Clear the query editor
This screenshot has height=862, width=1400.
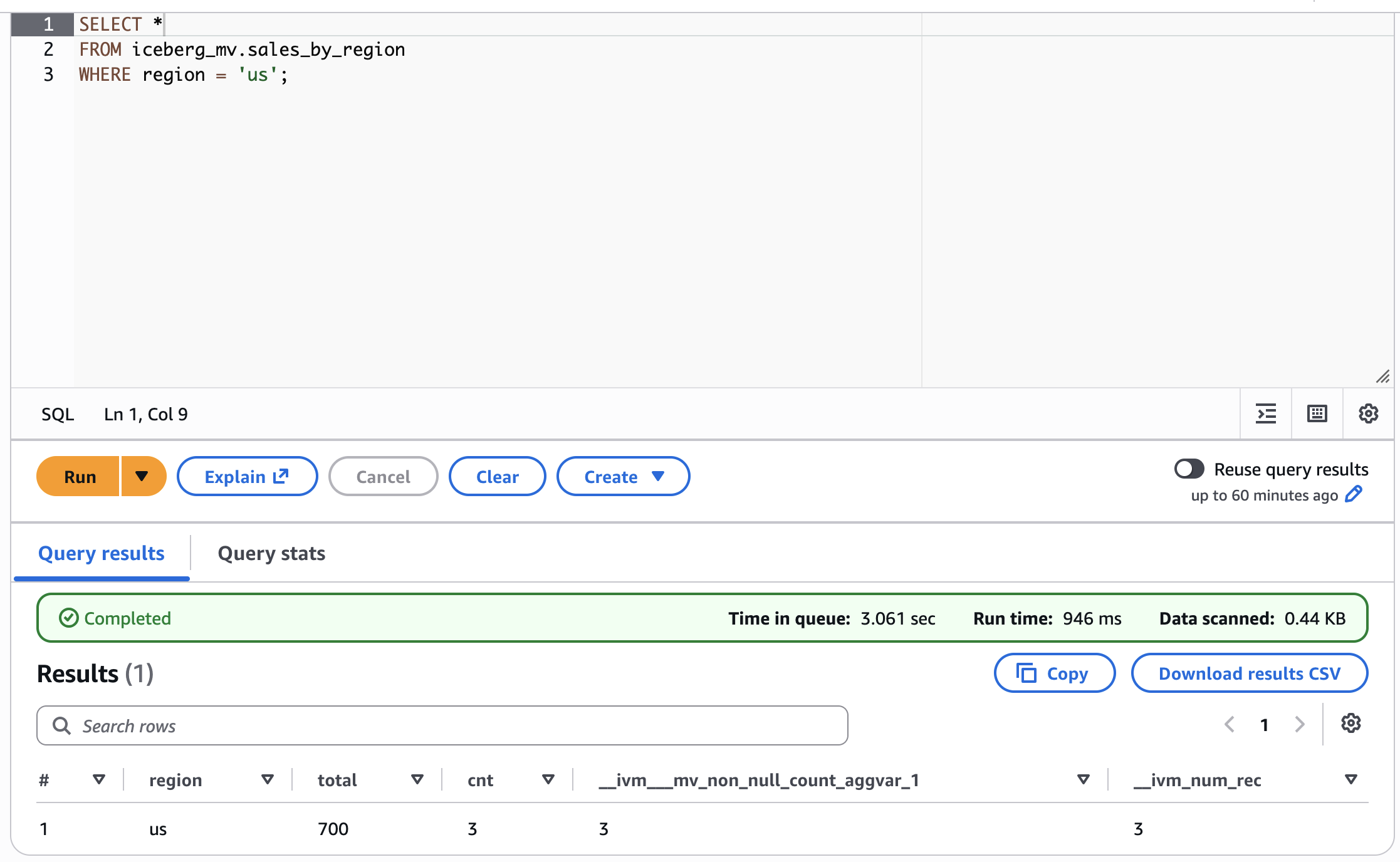[498, 476]
